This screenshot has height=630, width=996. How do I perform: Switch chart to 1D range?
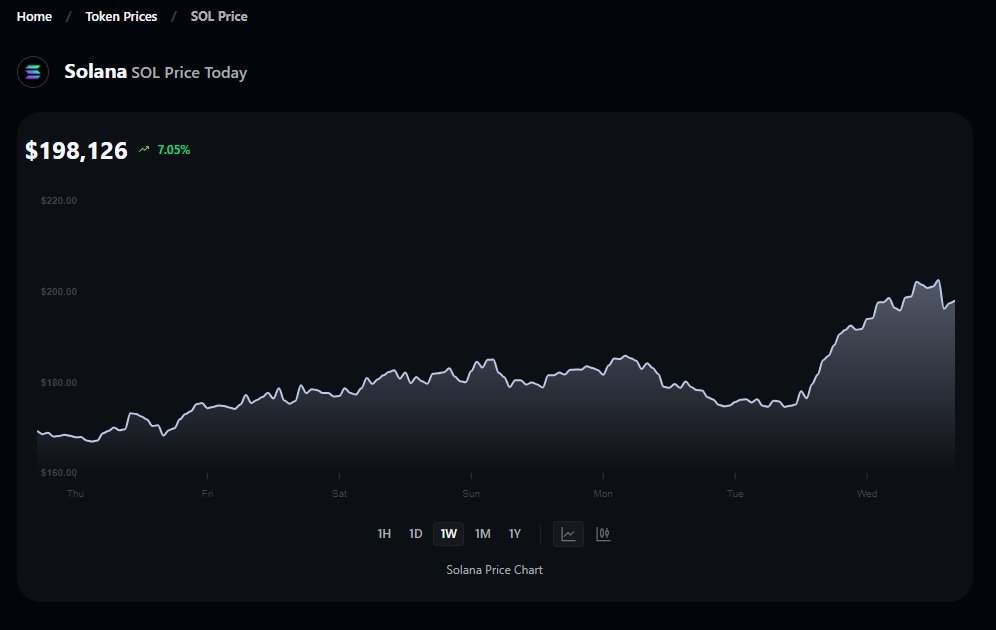[x=415, y=533]
